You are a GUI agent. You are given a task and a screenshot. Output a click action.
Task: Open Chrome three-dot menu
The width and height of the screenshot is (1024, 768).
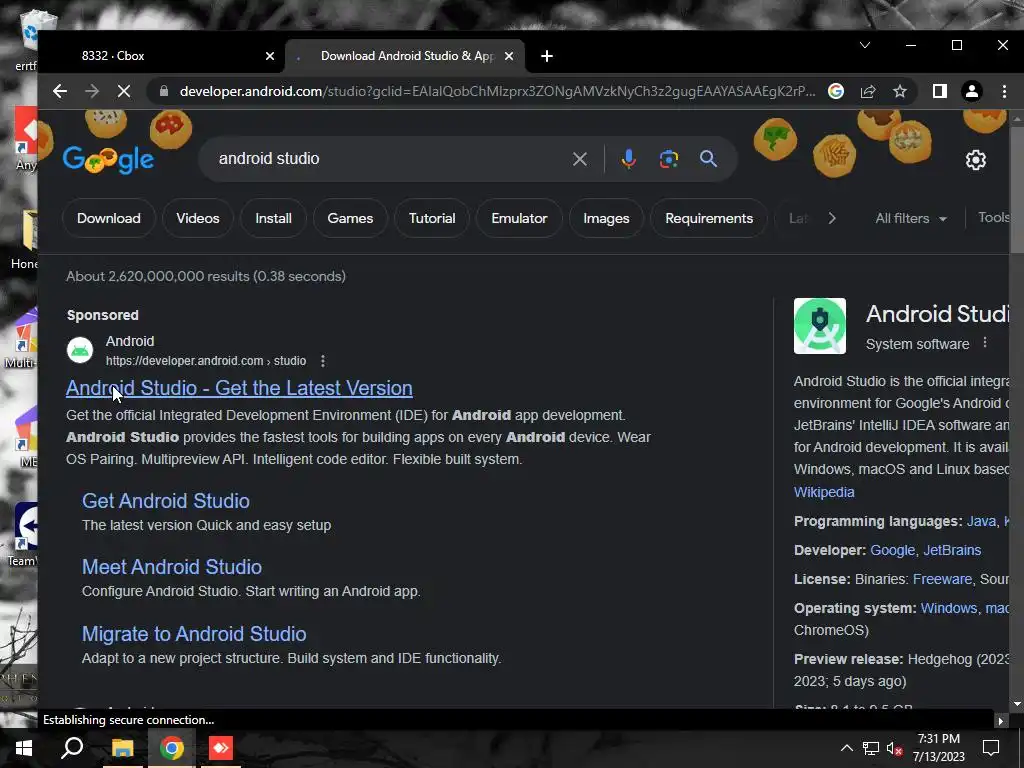click(x=1004, y=91)
